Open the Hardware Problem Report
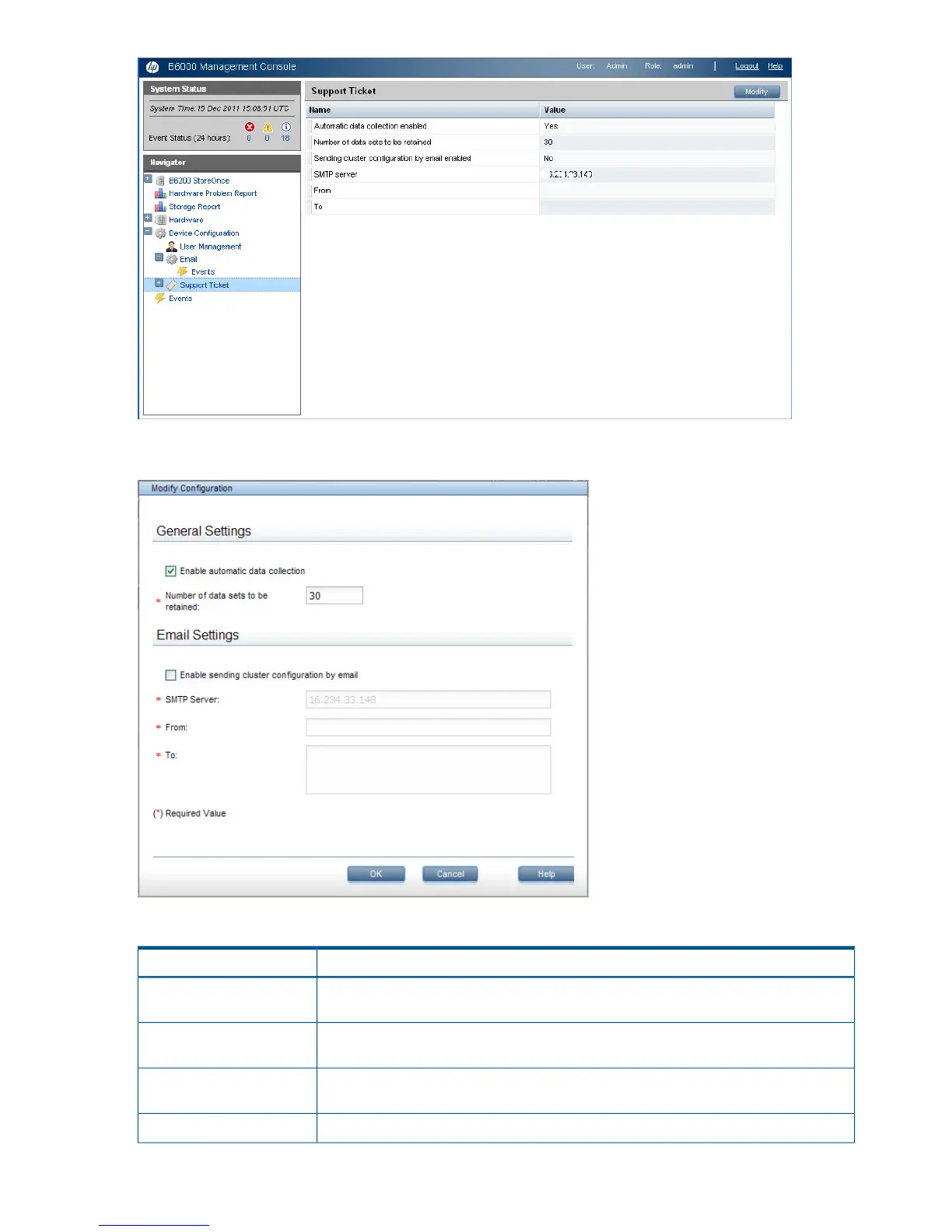 pyautogui.click(x=212, y=194)
